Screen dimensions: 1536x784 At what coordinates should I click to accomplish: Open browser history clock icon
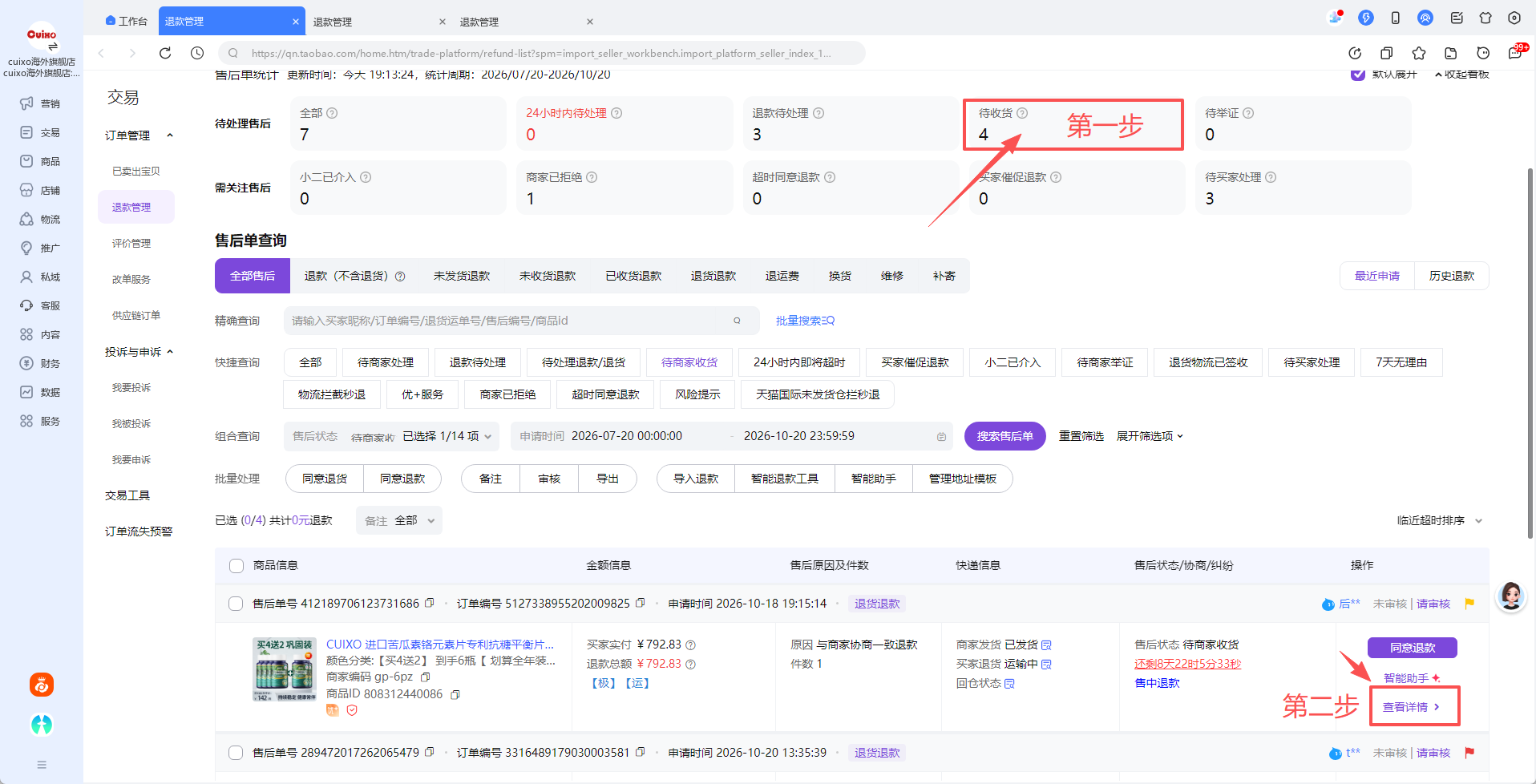point(197,53)
